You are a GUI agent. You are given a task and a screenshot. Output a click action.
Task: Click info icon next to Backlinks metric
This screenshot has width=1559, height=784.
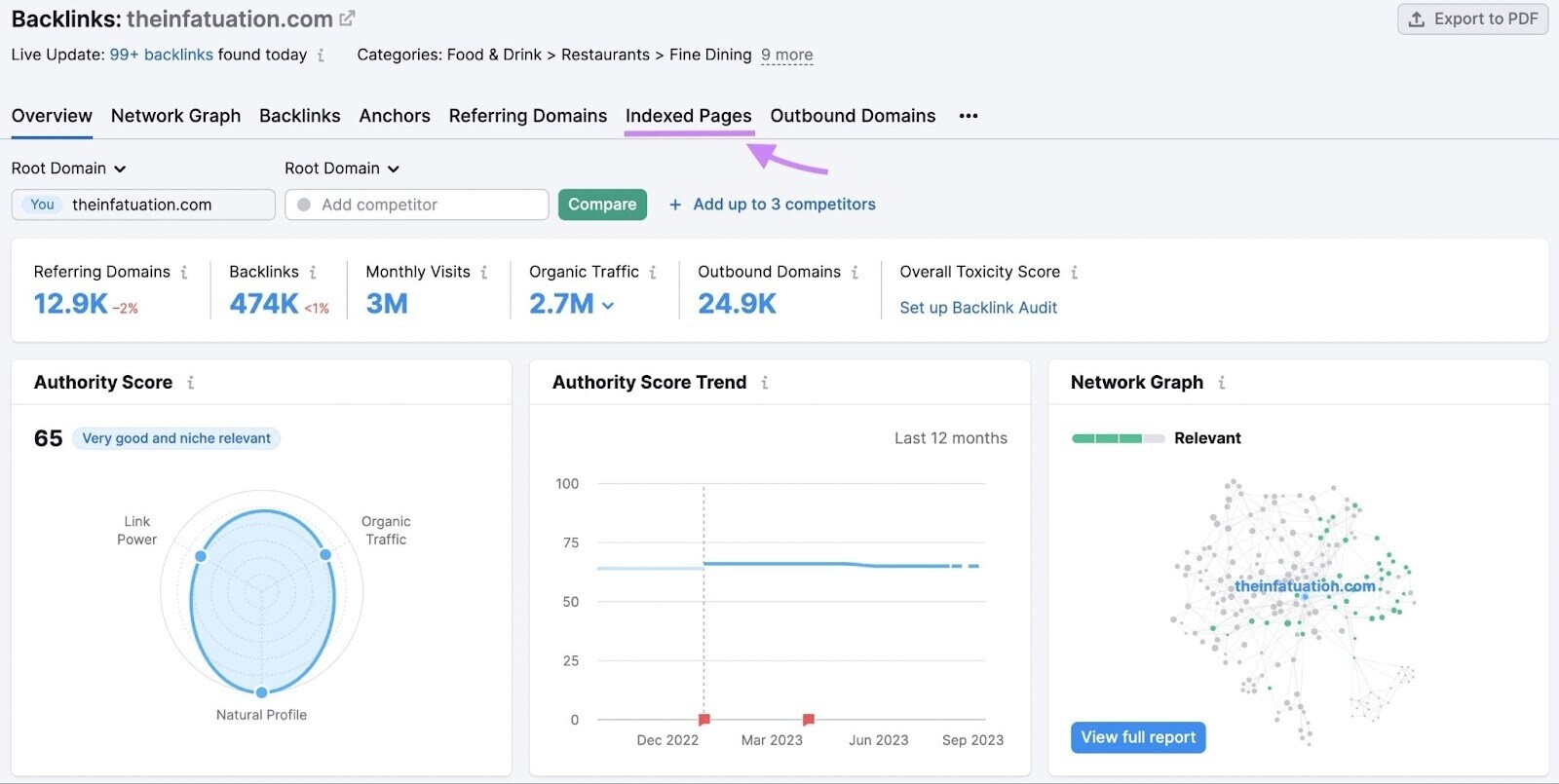pyautogui.click(x=313, y=273)
